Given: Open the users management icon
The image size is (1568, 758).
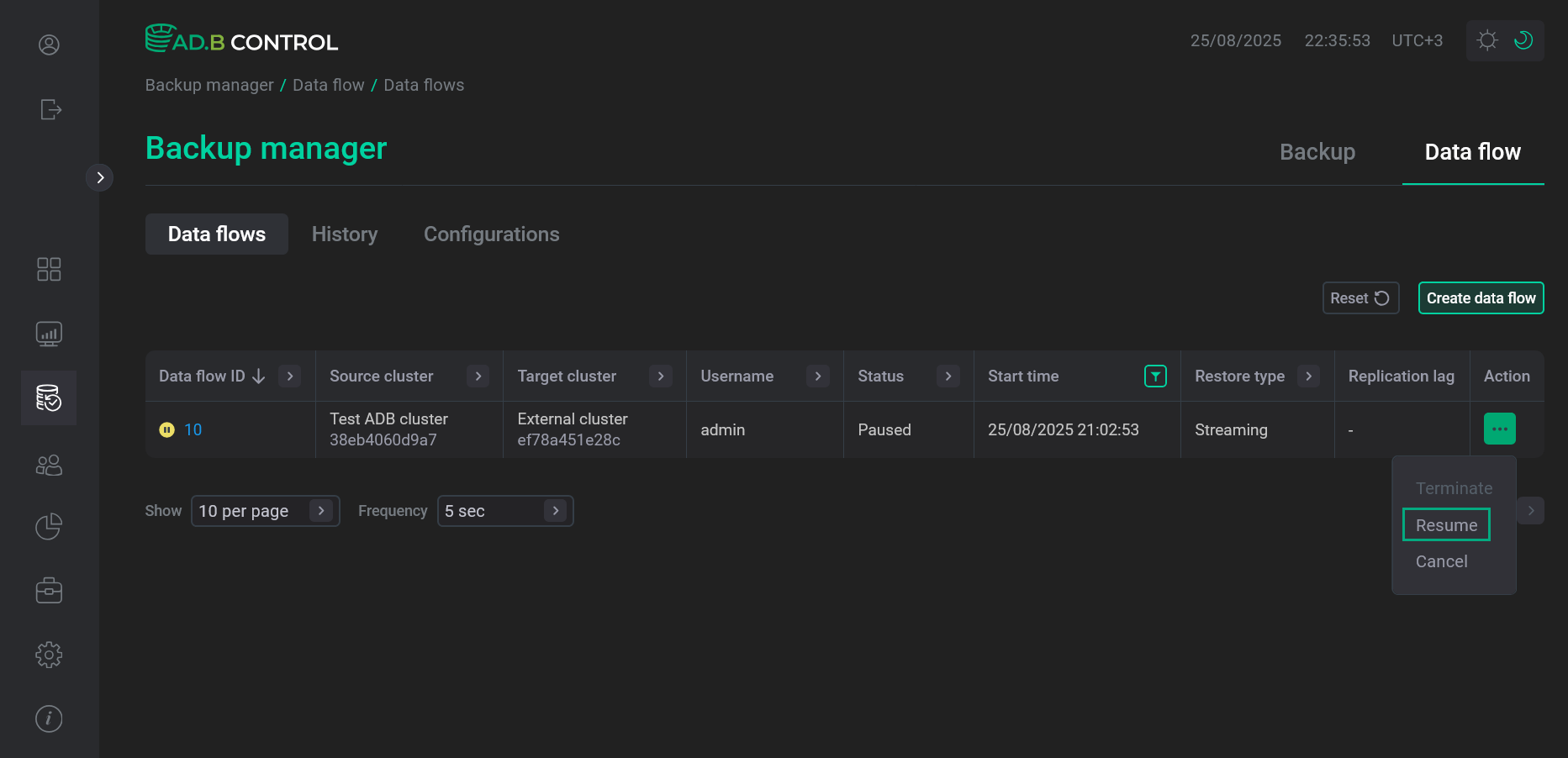Looking at the screenshot, I should (49, 465).
